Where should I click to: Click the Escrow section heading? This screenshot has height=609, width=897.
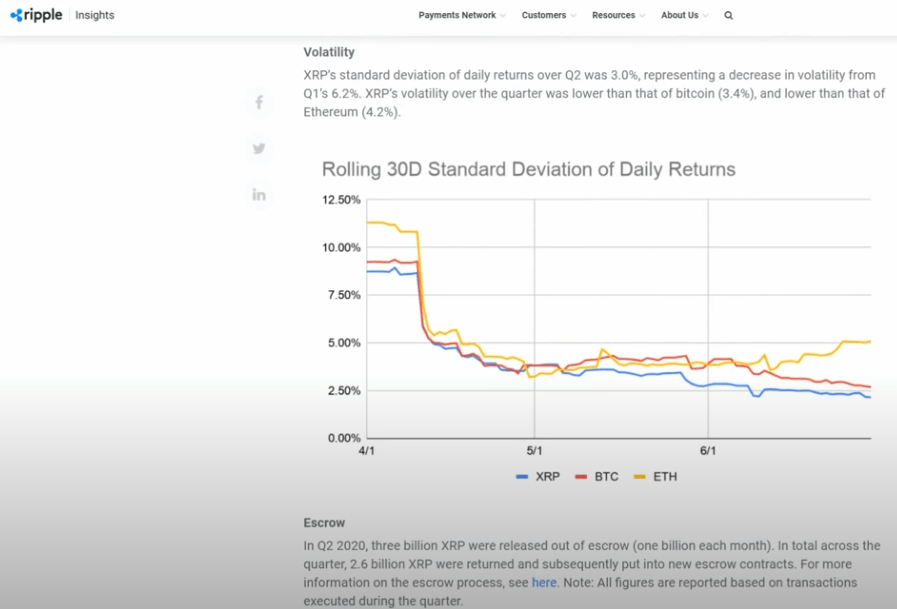[x=323, y=522]
